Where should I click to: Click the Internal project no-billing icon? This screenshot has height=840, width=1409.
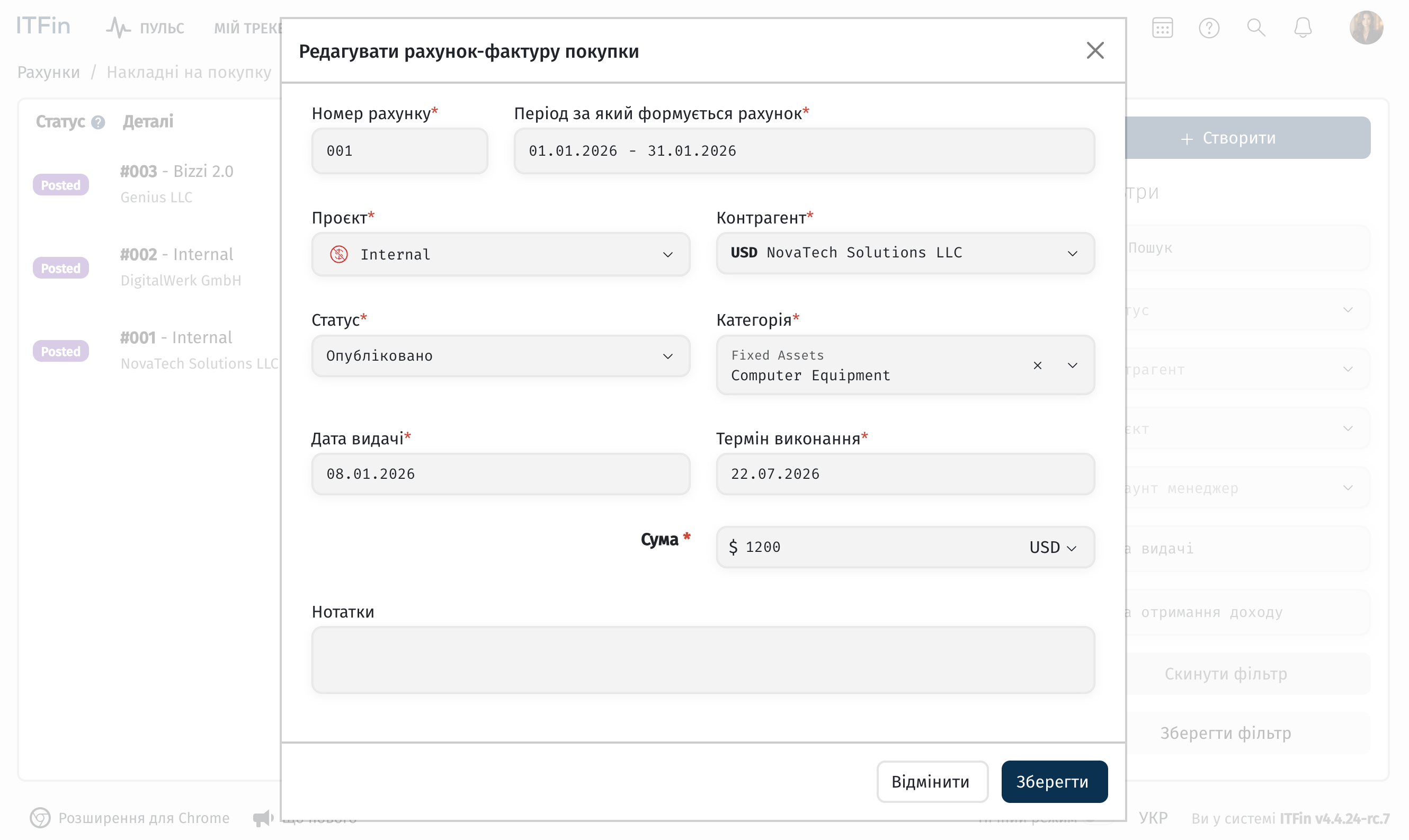pyautogui.click(x=339, y=254)
